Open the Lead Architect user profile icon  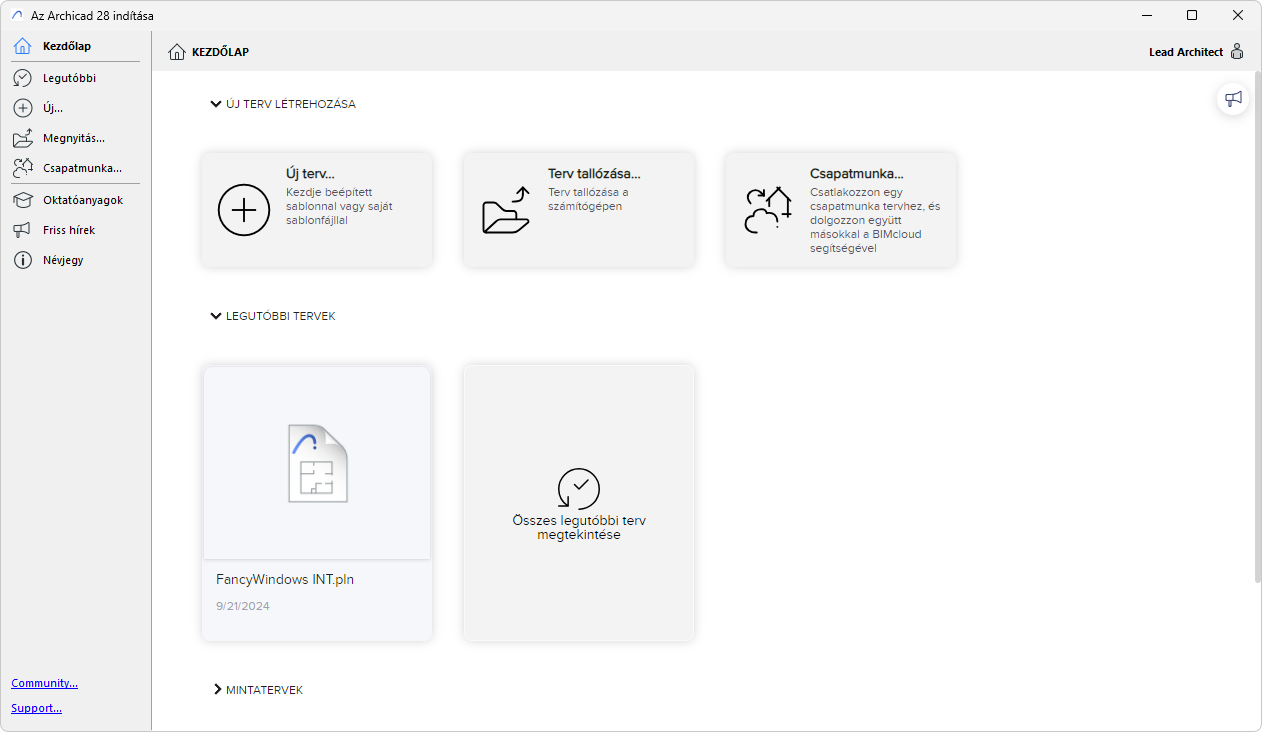pyautogui.click(x=1237, y=52)
